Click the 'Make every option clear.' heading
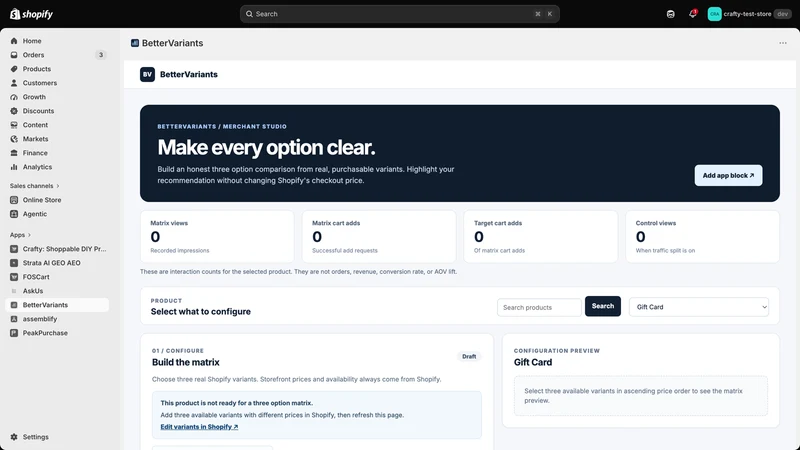The image size is (800, 450). tap(266, 147)
